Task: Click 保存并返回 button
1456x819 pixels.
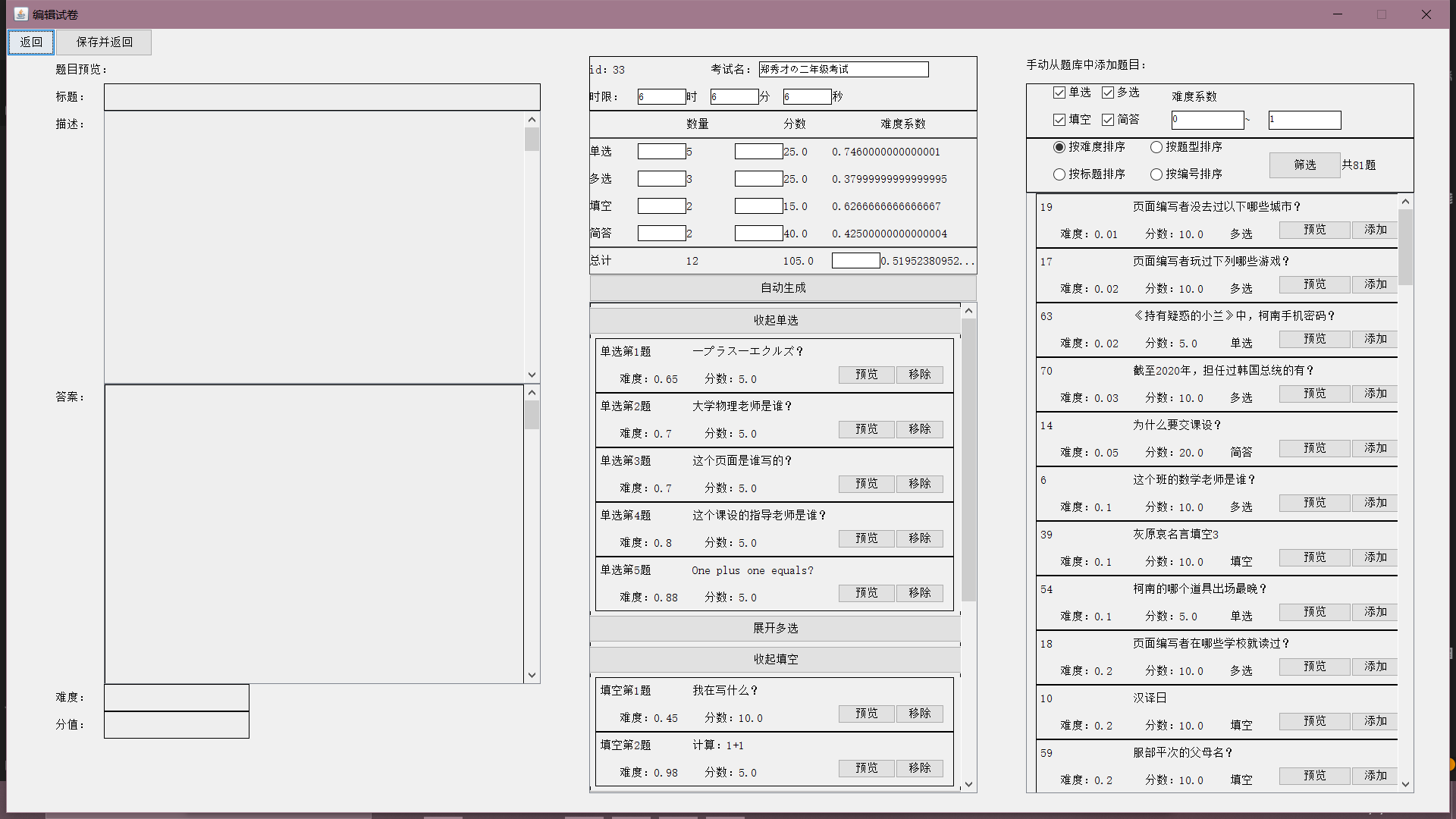Action: coord(104,42)
